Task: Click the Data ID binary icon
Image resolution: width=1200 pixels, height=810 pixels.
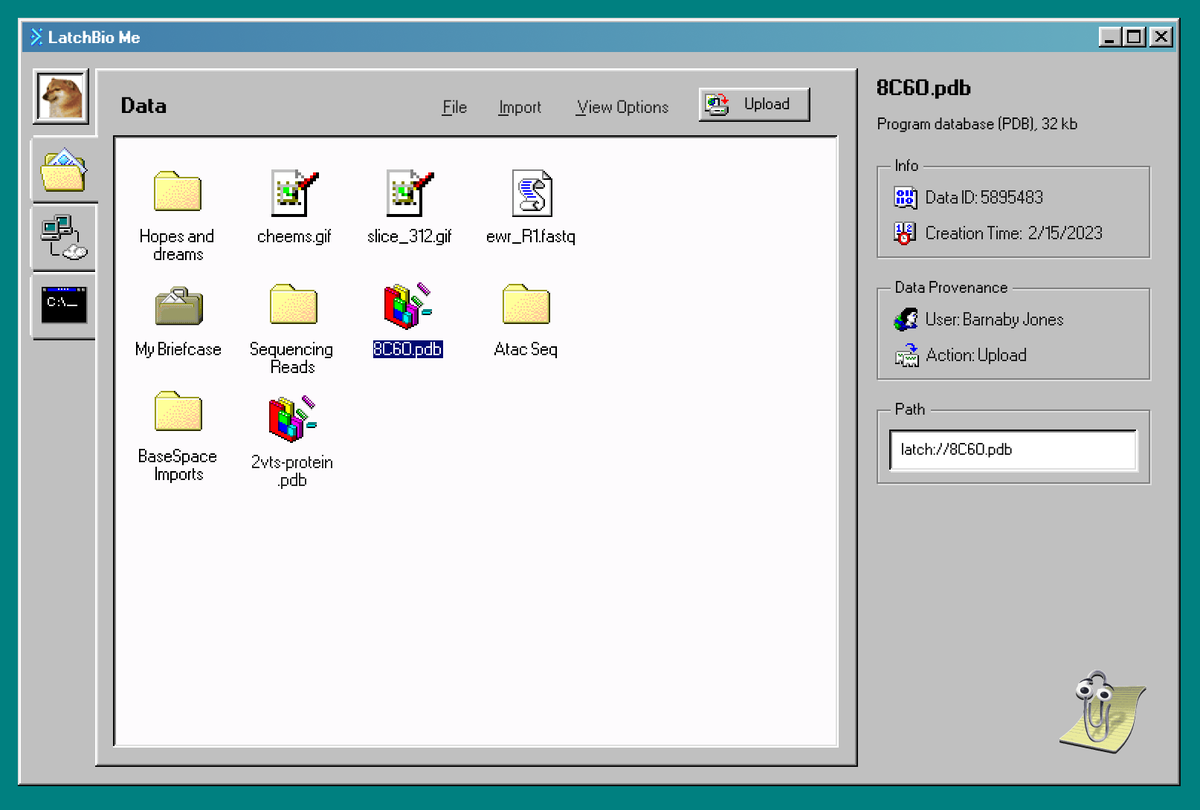Action: pyautogui.click(x=905, y=197)
